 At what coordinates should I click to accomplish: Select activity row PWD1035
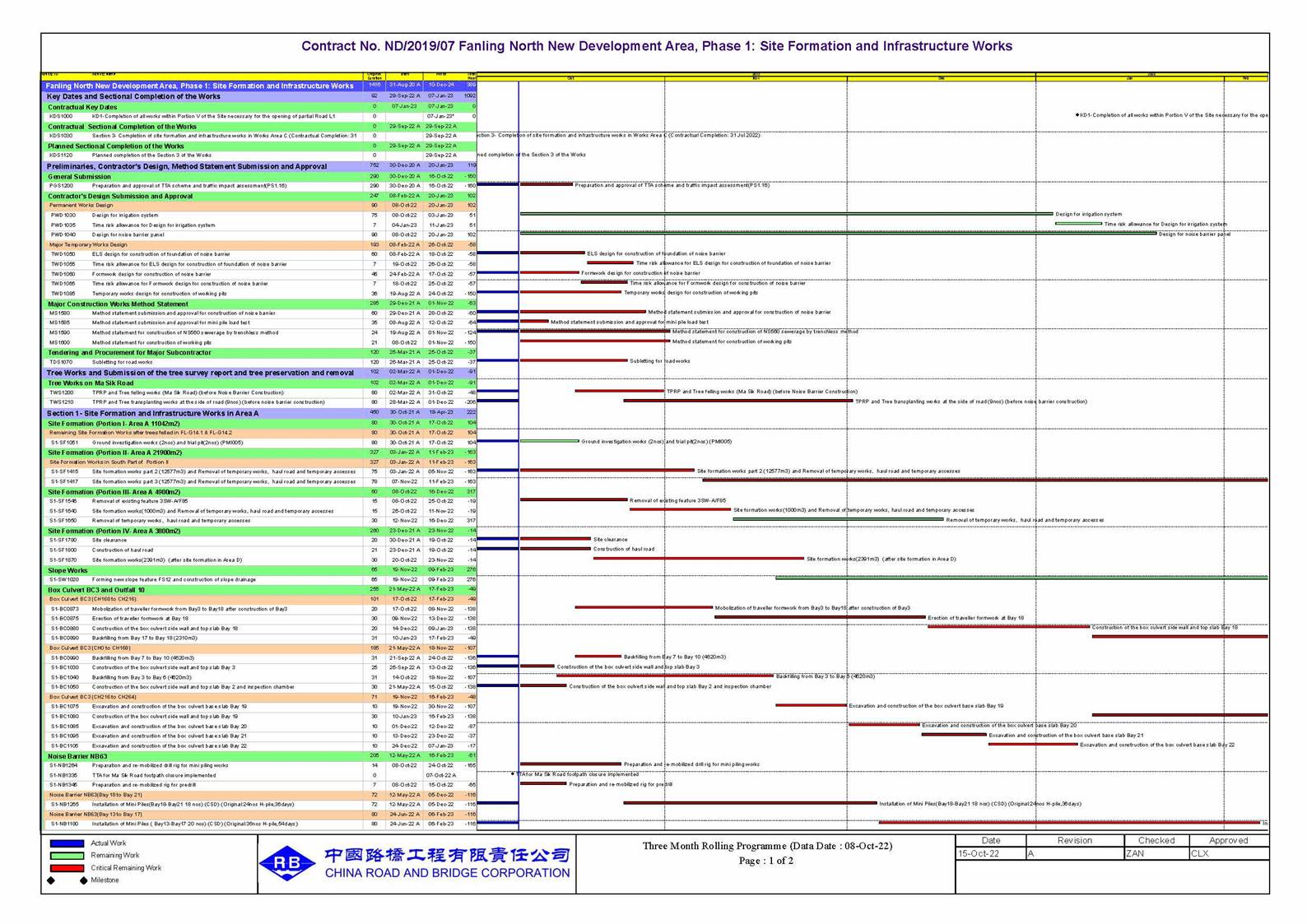[x=259, y=225]
